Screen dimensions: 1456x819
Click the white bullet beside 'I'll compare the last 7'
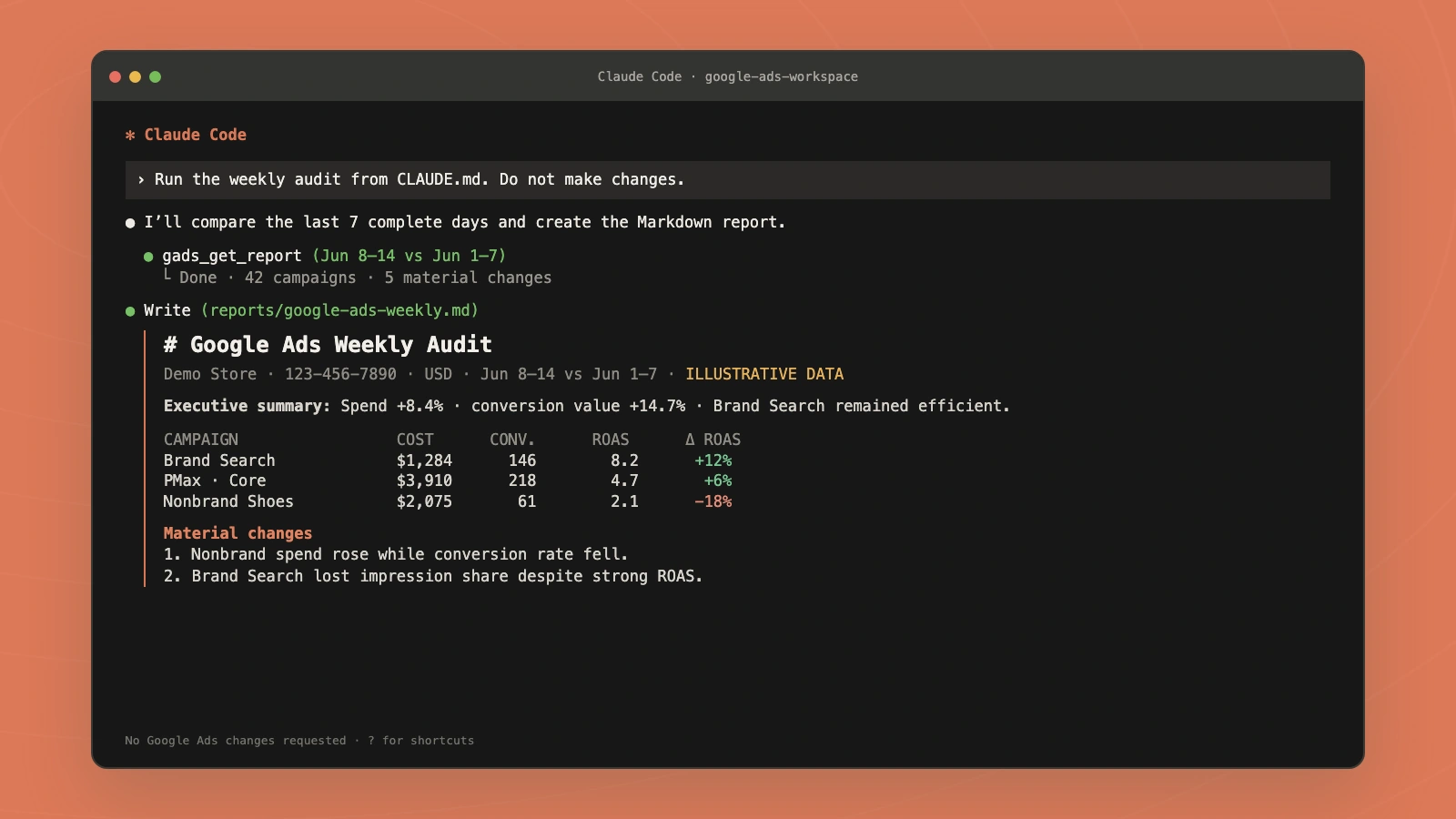[130, 223]
